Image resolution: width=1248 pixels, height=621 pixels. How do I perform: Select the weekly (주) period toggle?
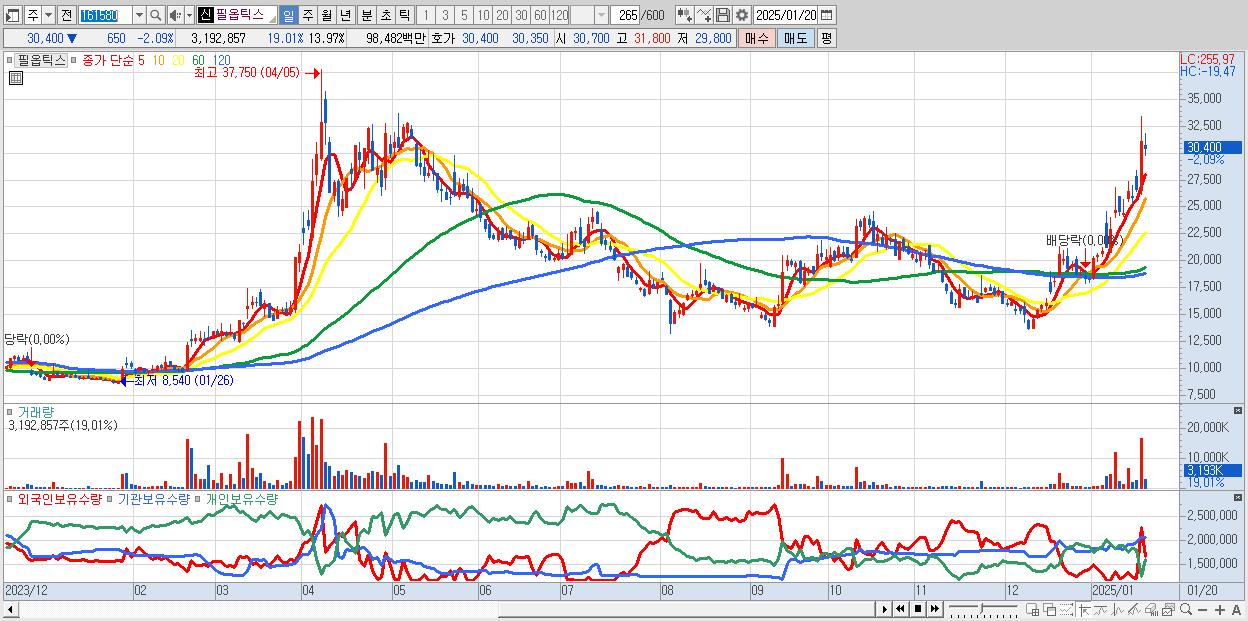pyautogui.click(x=307, y=15)
